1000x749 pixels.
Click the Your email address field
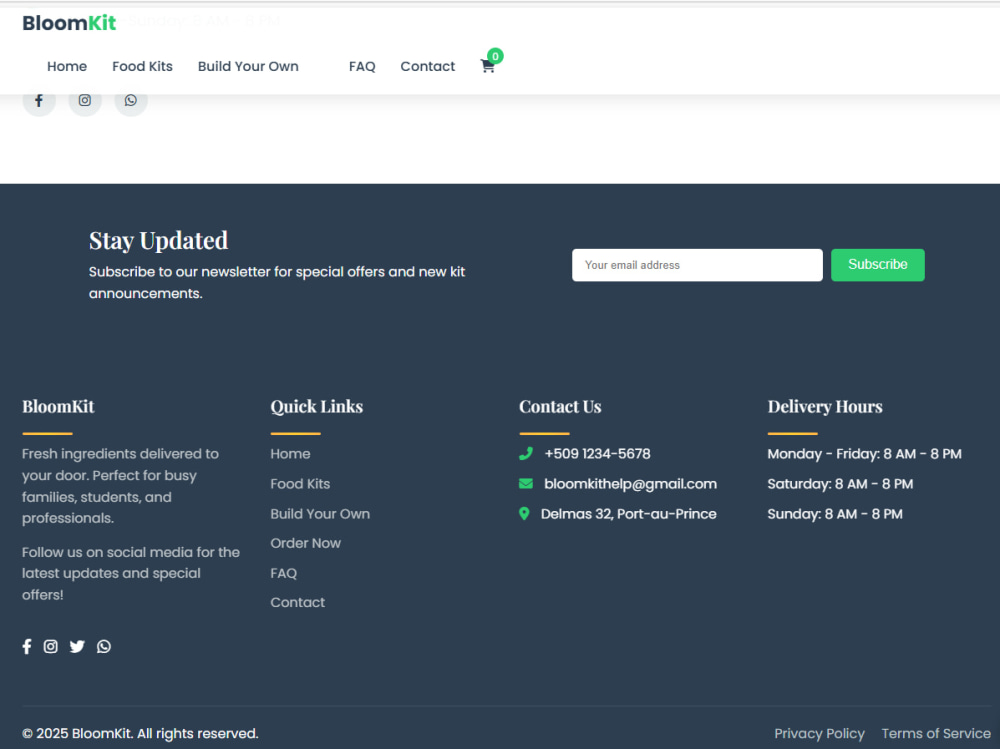[697, 265]
